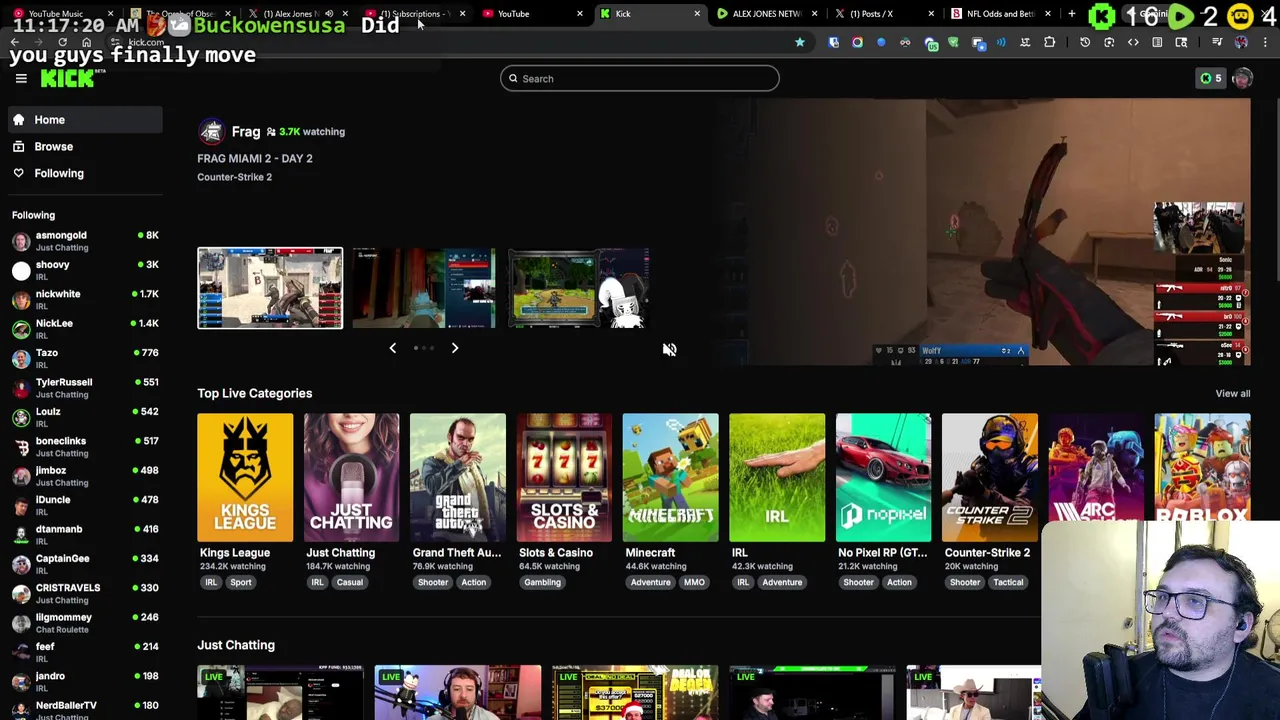Click the browser history clock icon
Viewport: 1280px width, 720px height.
[x=1085, y=42]
